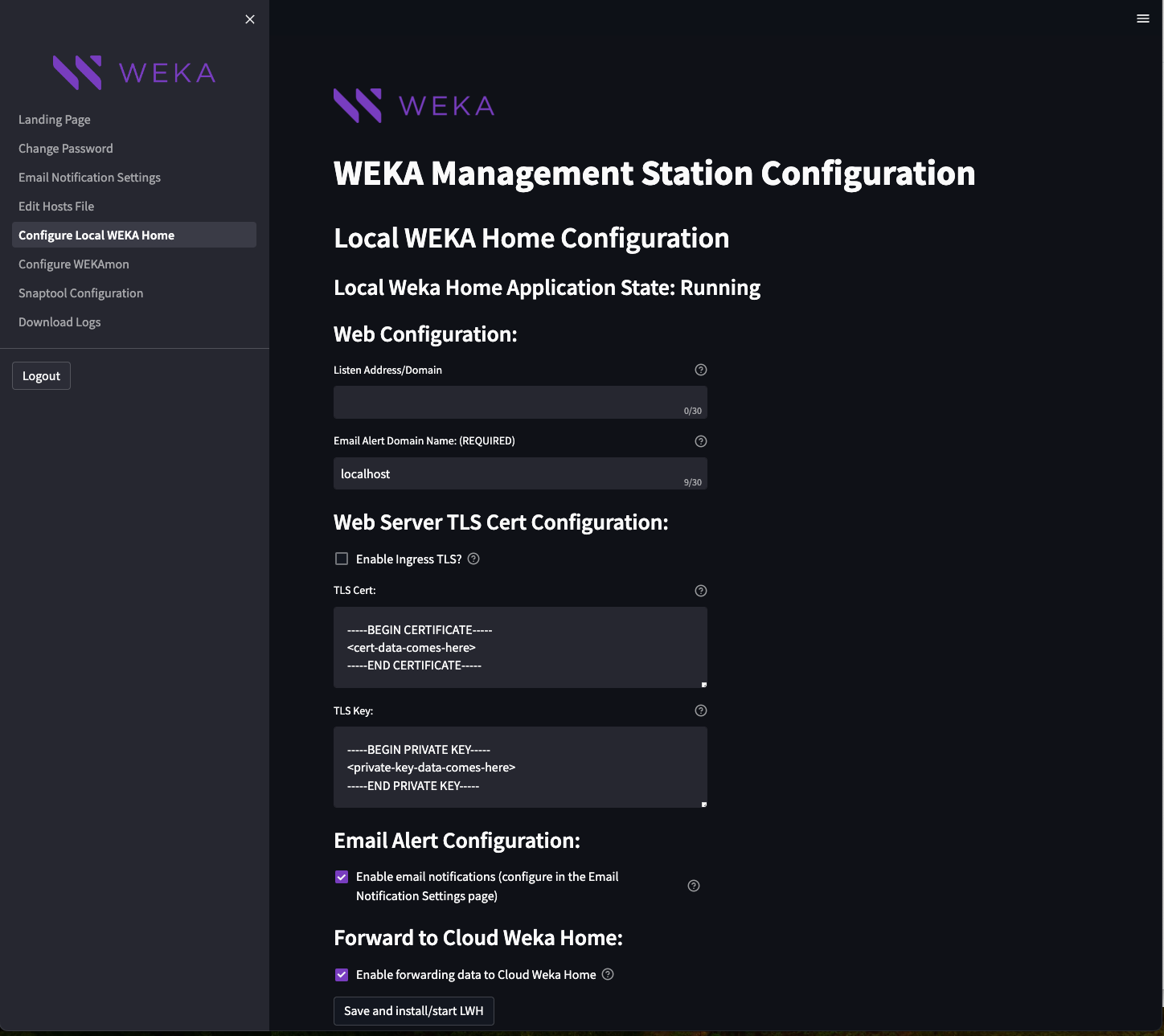Click help icon for Email Alert Domain Name
1164x1036 pixels.
point(700,441)
